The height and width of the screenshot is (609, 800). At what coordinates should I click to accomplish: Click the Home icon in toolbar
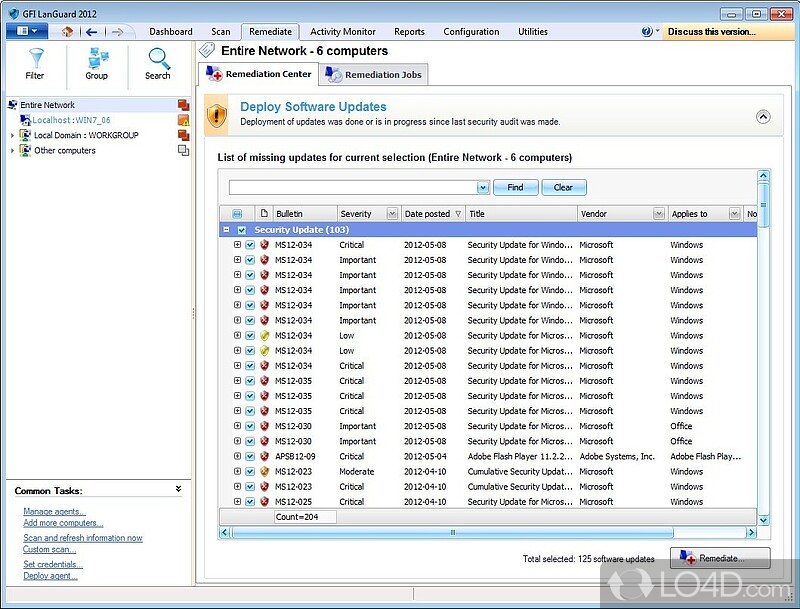(x=67, y=32)
